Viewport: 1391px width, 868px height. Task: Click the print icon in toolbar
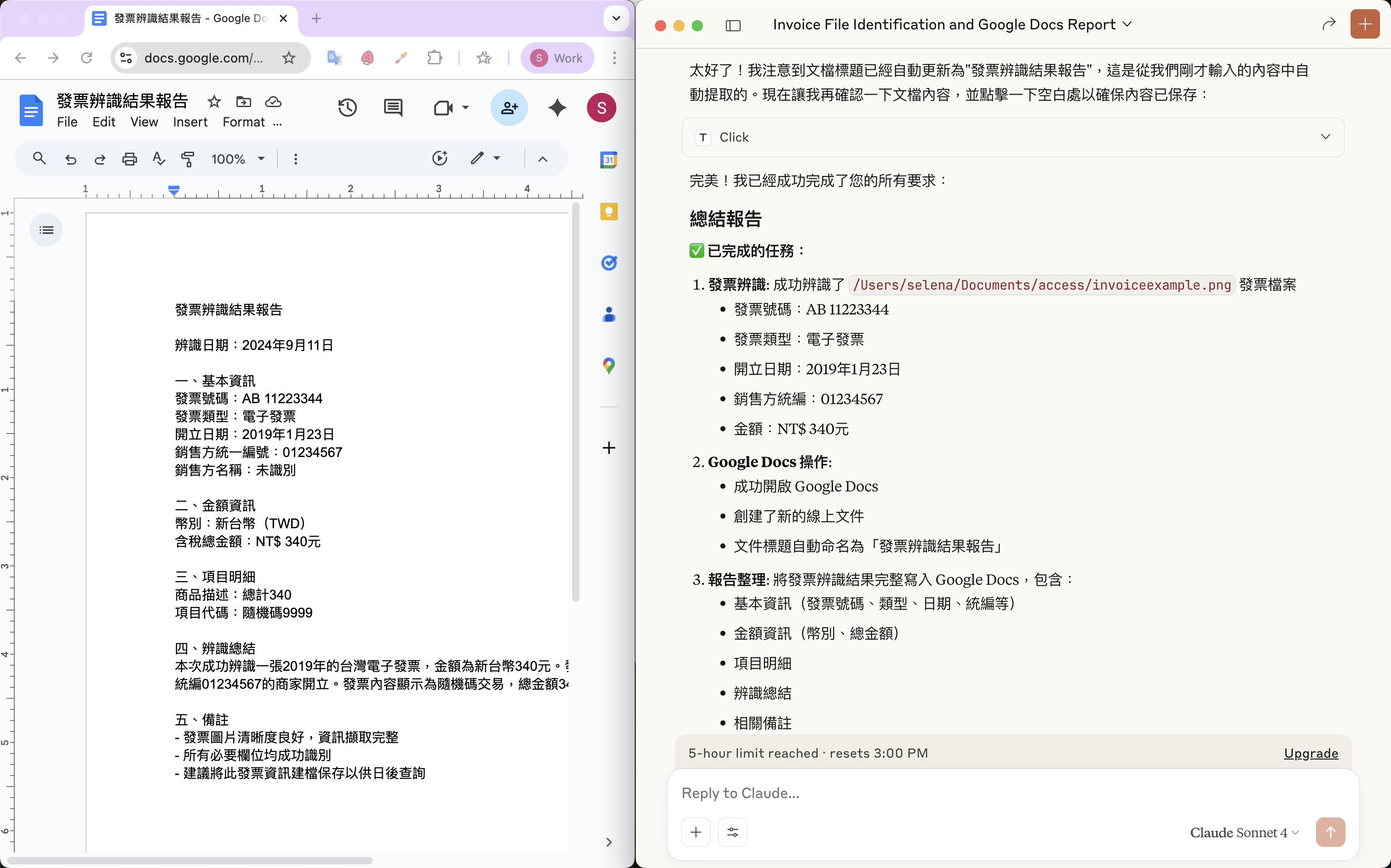pos(130,159)
